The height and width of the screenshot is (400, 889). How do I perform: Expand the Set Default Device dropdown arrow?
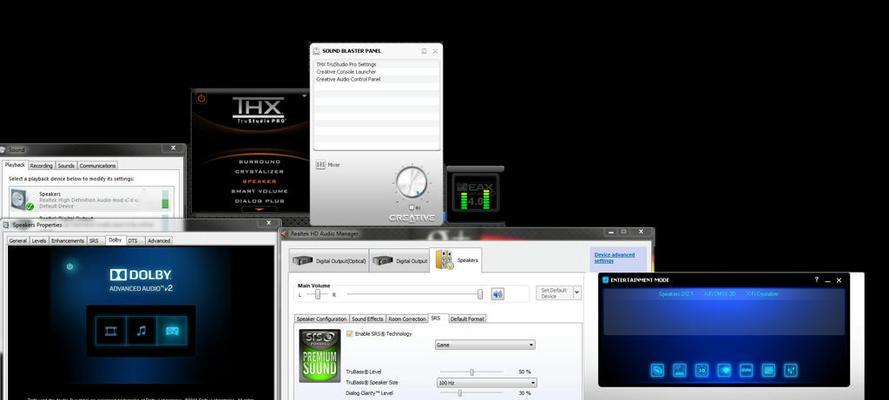[x=577, y=293]
